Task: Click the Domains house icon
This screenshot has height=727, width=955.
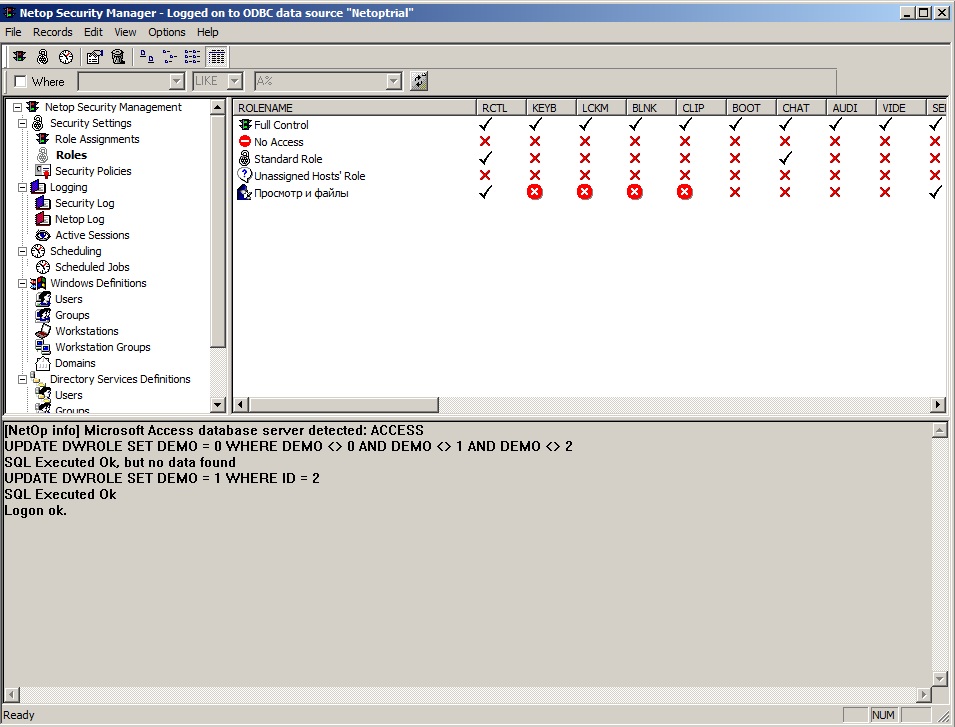Action: [43, 363]
